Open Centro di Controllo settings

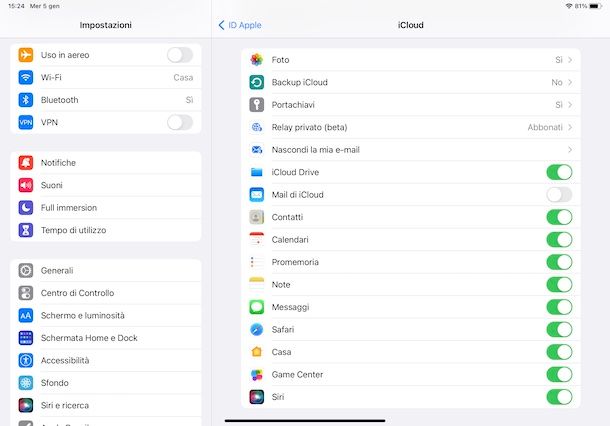106,293
